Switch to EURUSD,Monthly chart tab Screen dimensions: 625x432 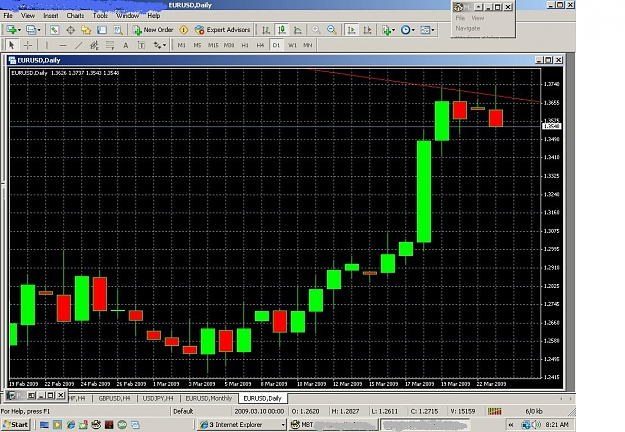click(208, 398)
